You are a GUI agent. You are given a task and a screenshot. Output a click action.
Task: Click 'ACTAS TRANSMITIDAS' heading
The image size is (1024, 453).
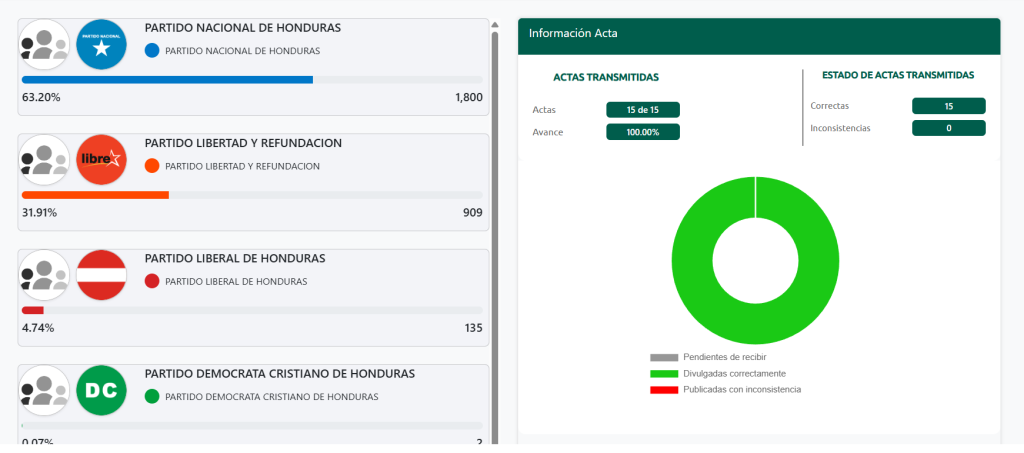[x=606, y=77]
